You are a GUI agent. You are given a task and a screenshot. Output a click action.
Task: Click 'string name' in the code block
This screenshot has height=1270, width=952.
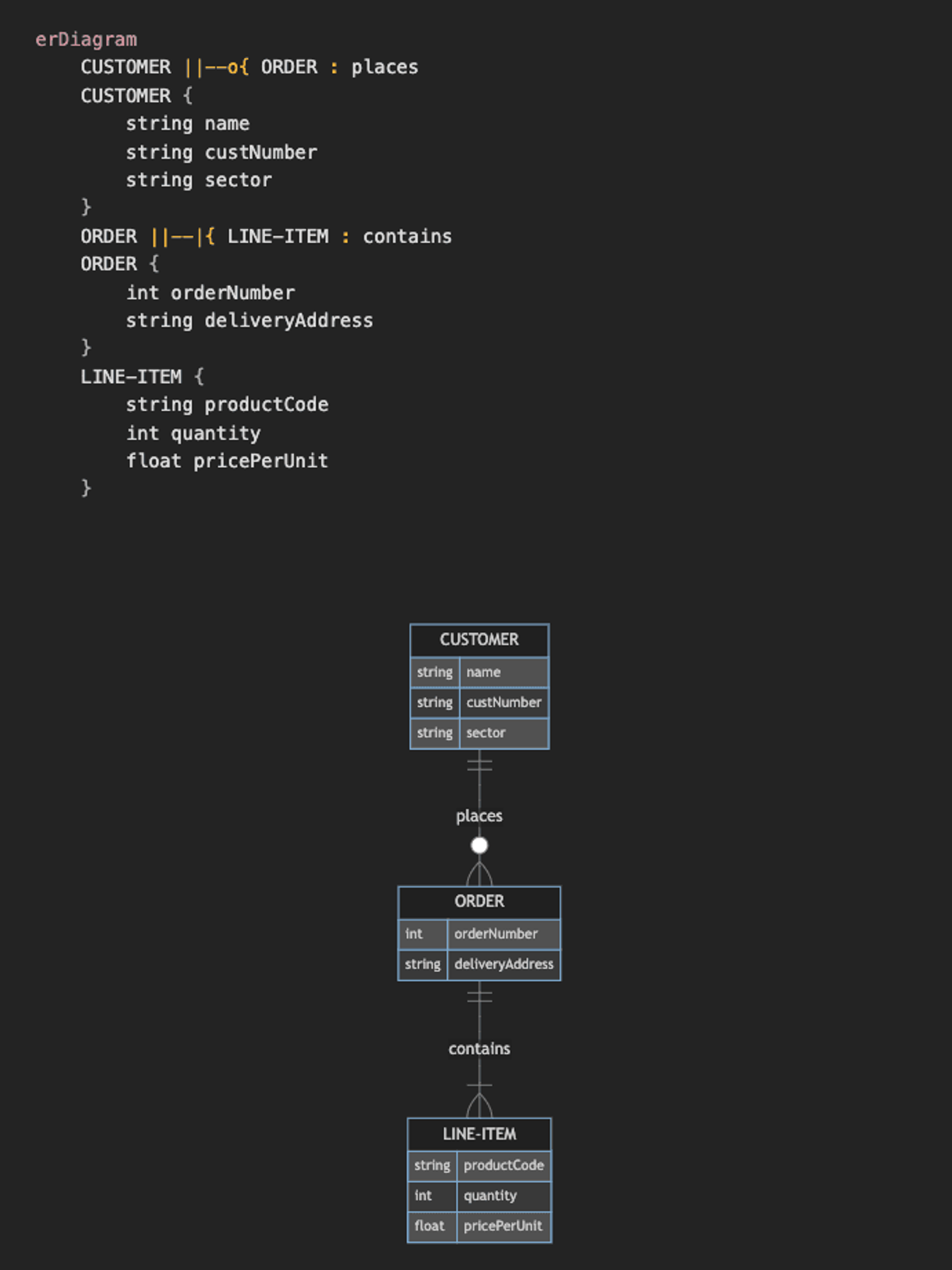tap(188, 124)
